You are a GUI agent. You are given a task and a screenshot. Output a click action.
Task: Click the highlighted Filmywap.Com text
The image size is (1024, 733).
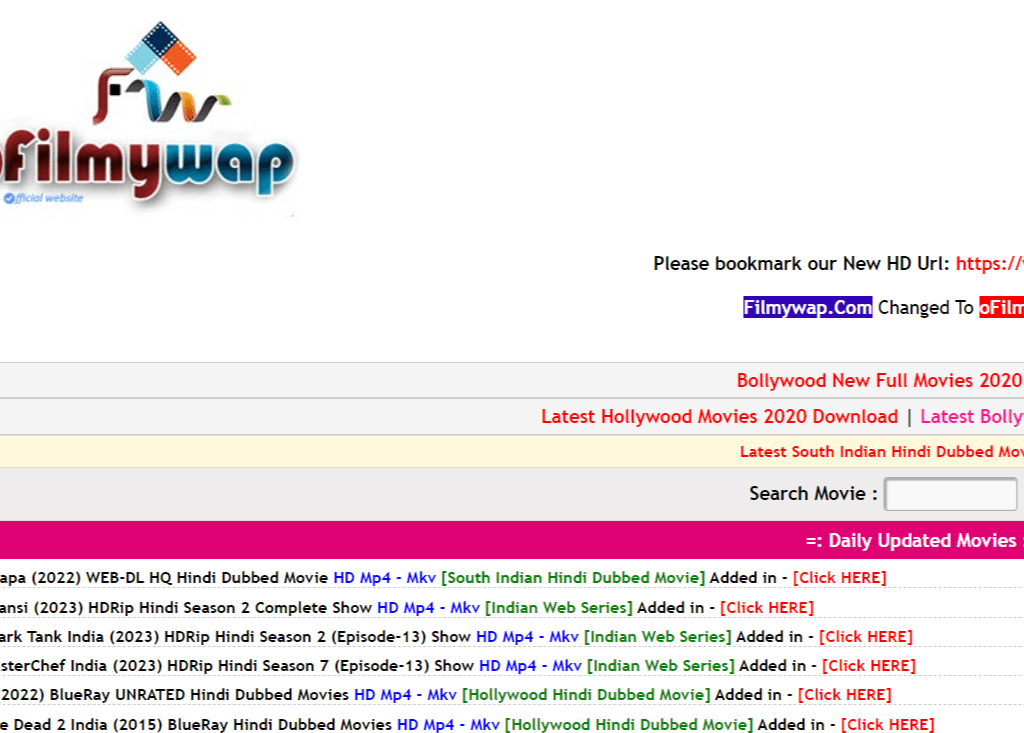[807, 307]
